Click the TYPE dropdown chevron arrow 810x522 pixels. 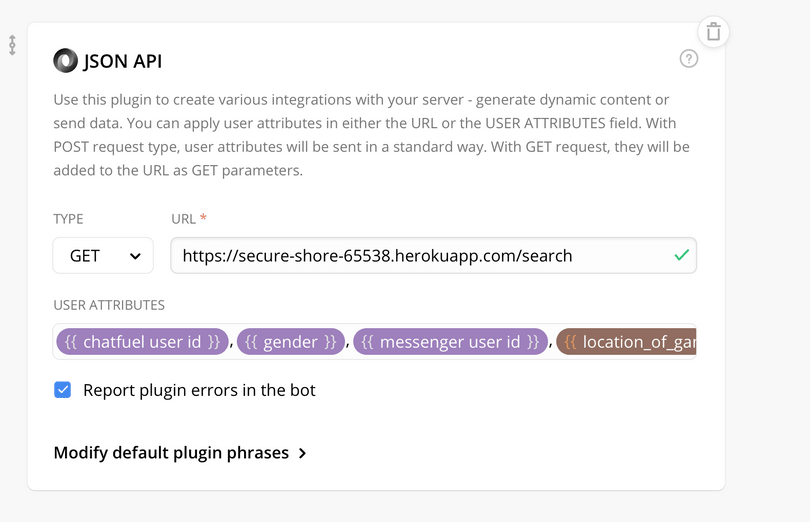click(x=135, y=256)
